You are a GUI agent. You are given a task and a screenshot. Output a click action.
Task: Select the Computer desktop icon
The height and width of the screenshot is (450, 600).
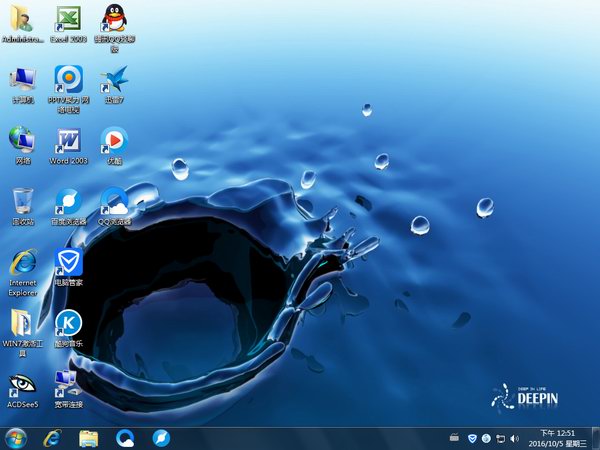(x=22, y=78)
